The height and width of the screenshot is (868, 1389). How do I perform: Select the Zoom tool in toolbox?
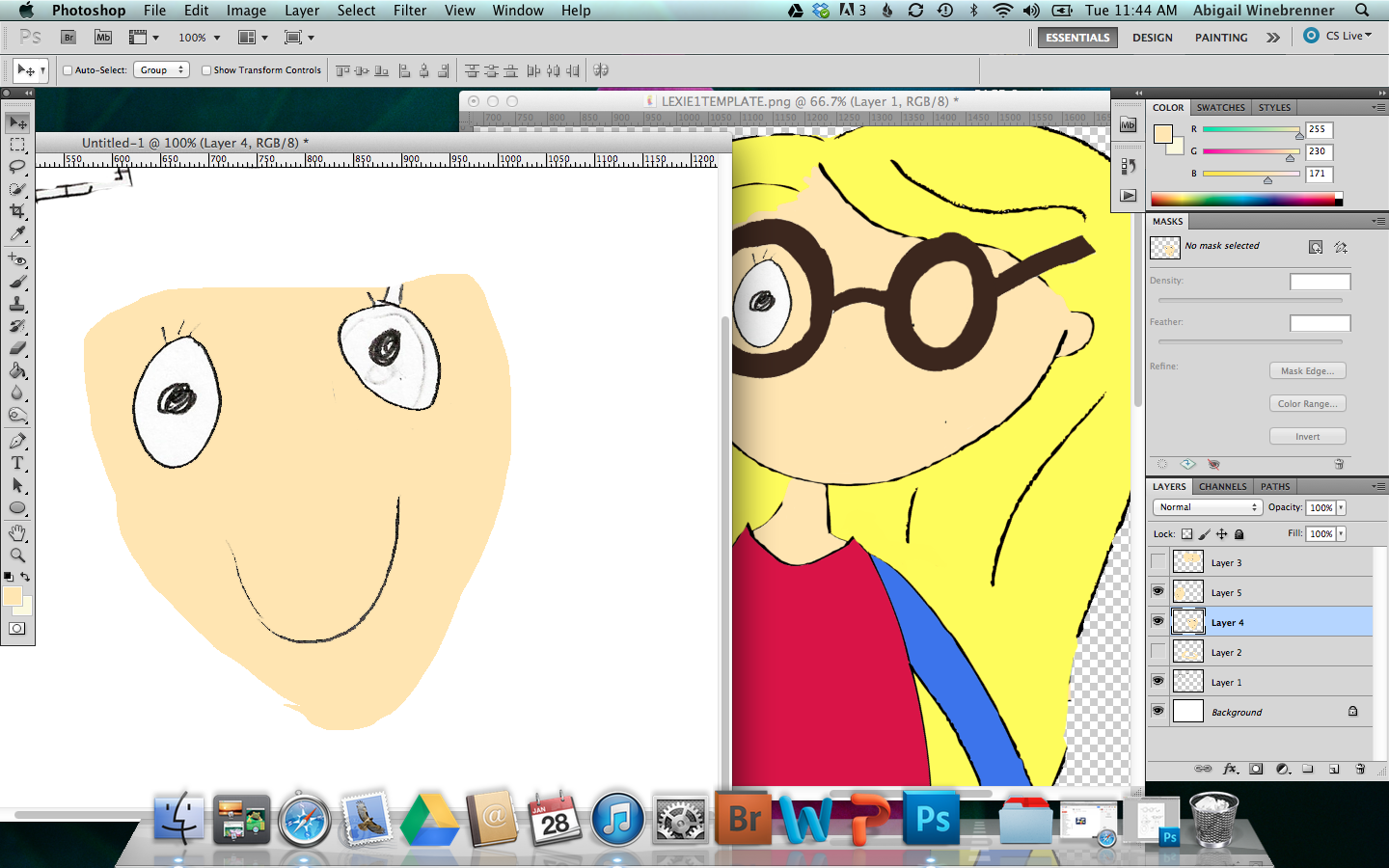click(x=17, y=556)
